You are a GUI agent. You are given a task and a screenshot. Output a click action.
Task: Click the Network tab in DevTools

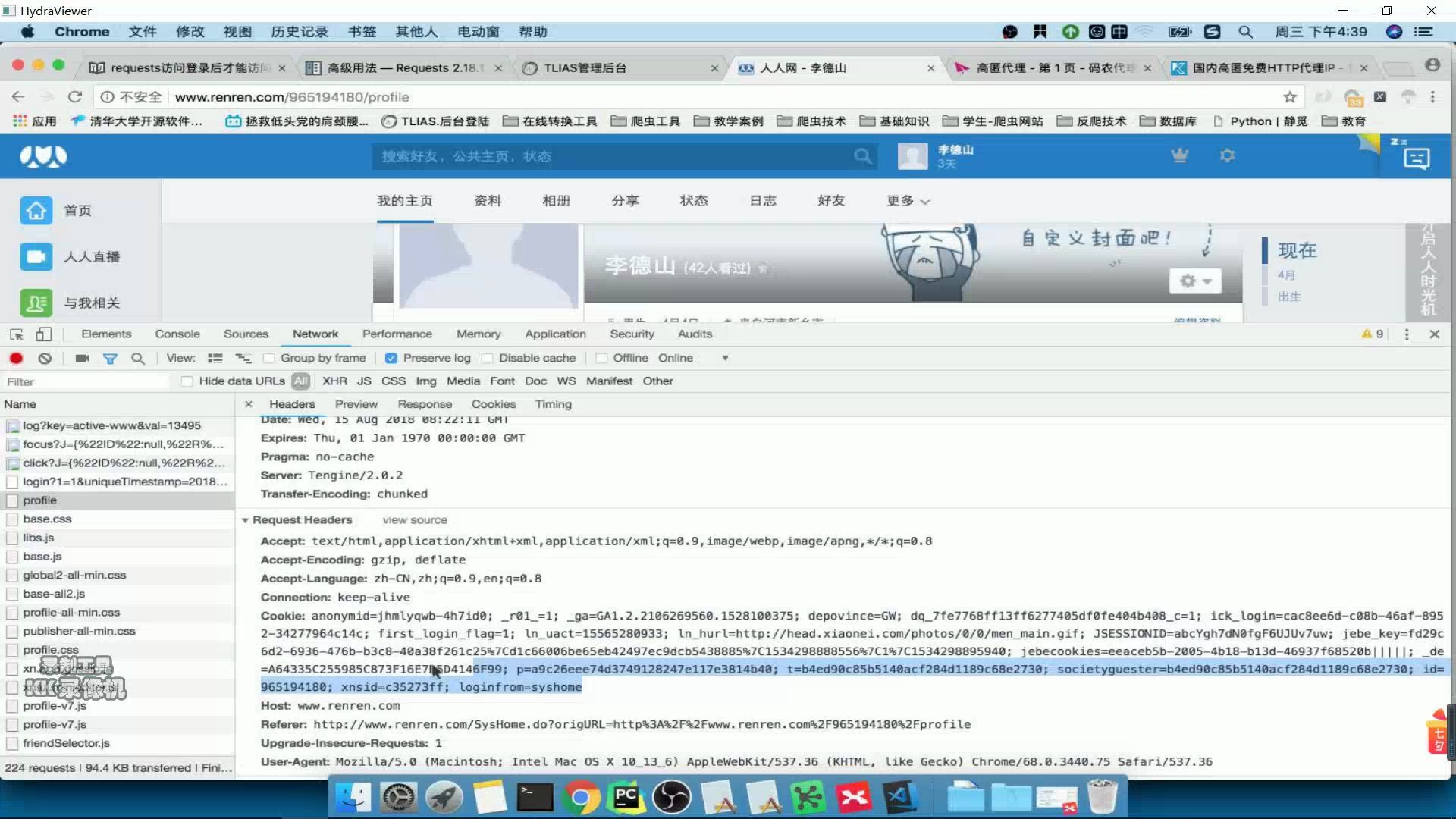315,333
